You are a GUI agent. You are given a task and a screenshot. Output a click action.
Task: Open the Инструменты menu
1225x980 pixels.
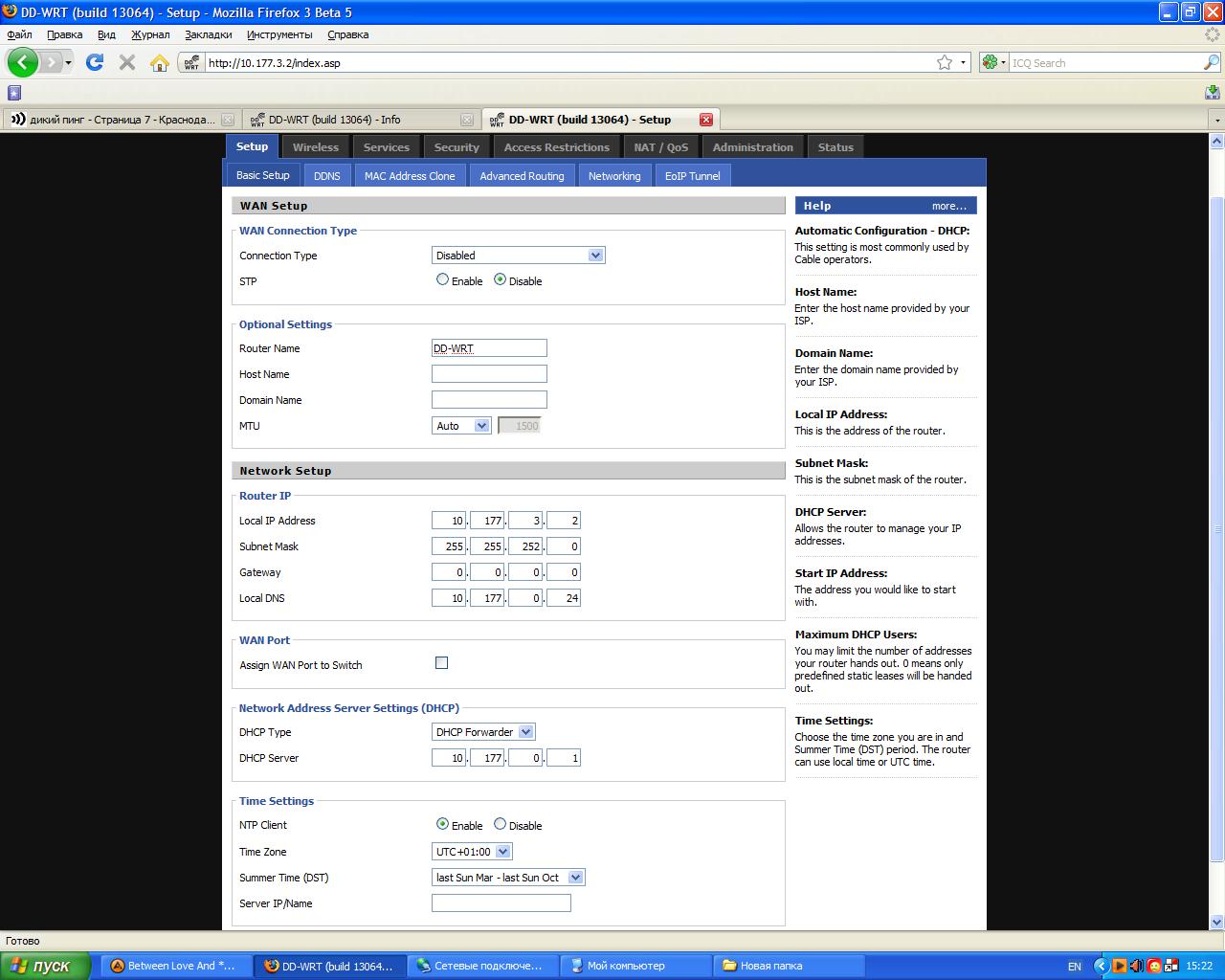click(x=279, y=34)
